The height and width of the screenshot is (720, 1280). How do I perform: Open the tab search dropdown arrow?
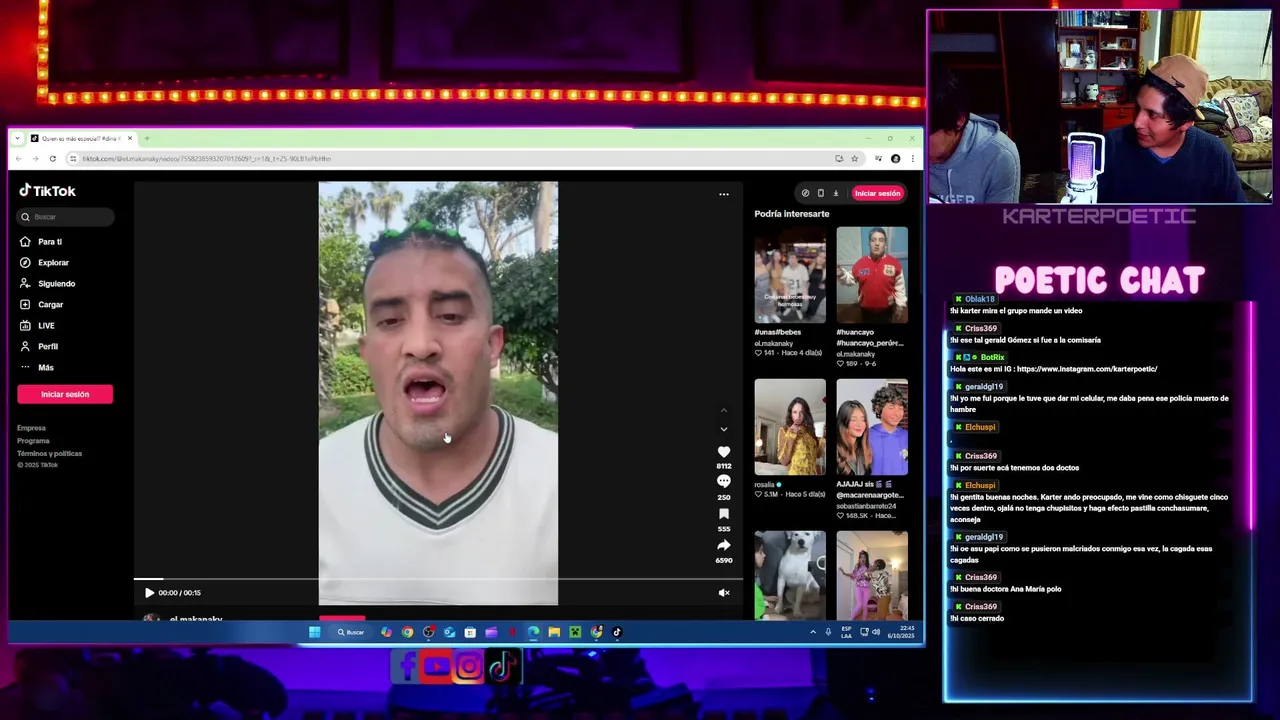[17, 138]
